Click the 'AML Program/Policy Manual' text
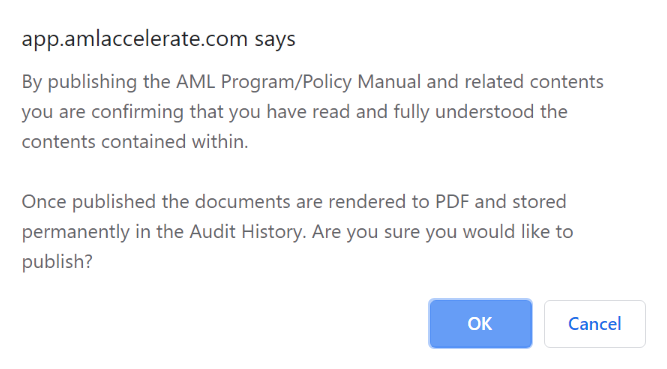 (x=299, y=82)
